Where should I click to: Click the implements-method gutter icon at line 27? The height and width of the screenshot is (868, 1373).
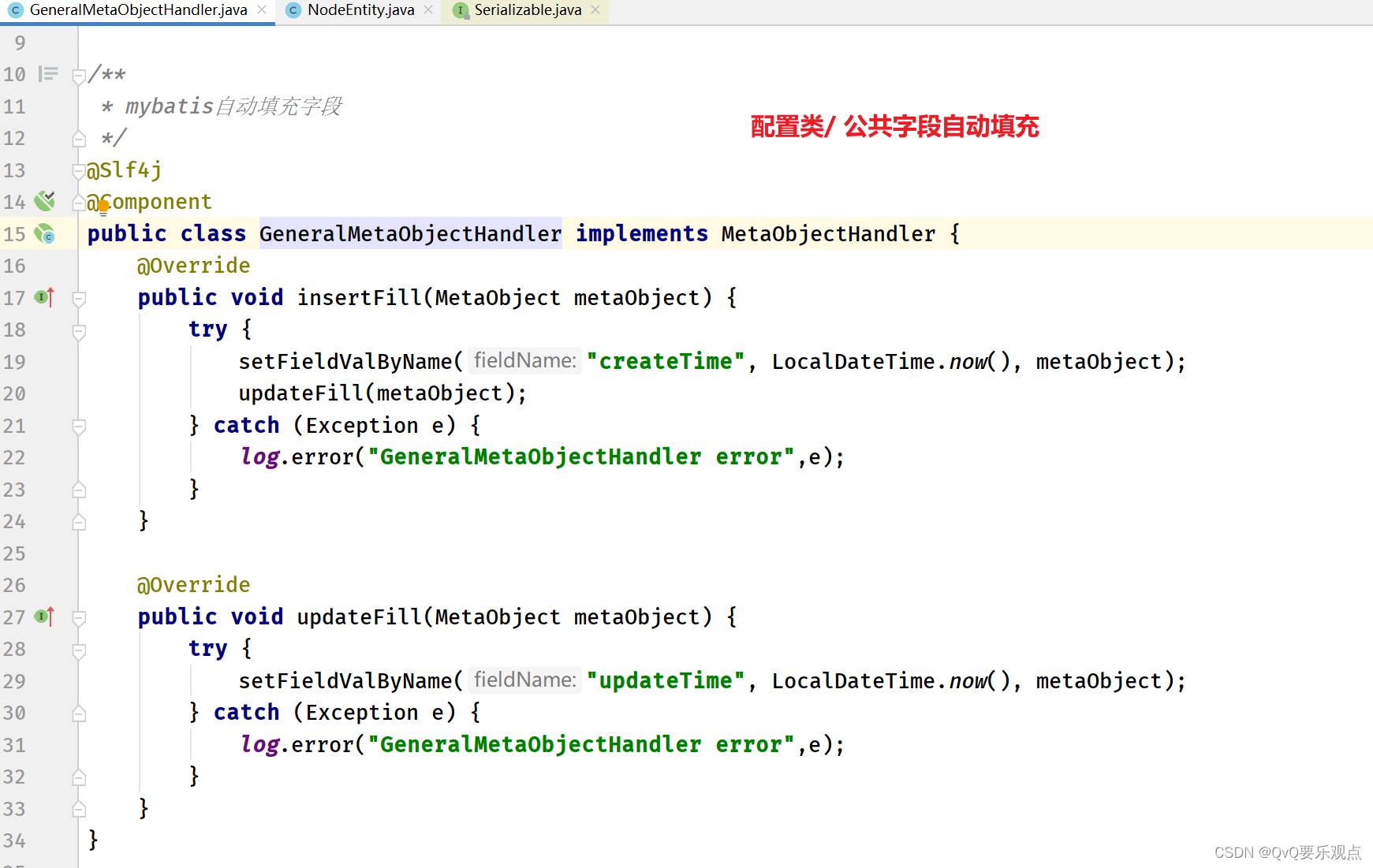click(x=45, y=617)
